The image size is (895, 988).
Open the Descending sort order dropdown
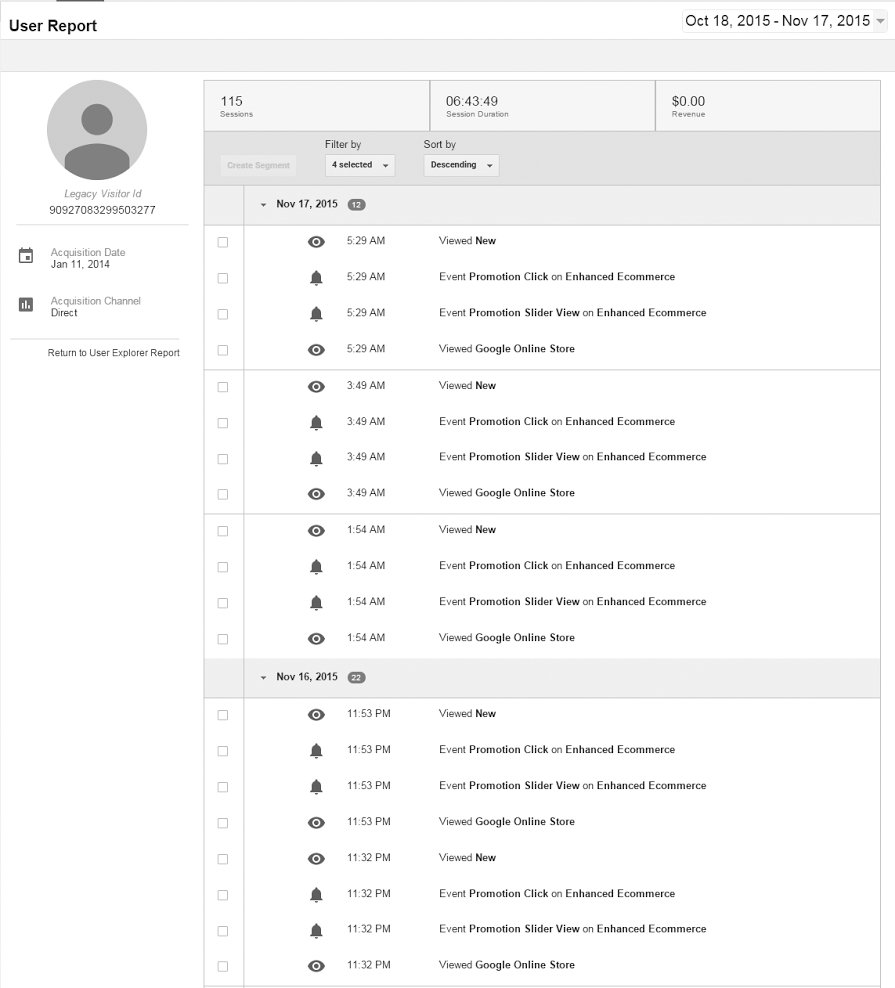click(x=460, y=165)
